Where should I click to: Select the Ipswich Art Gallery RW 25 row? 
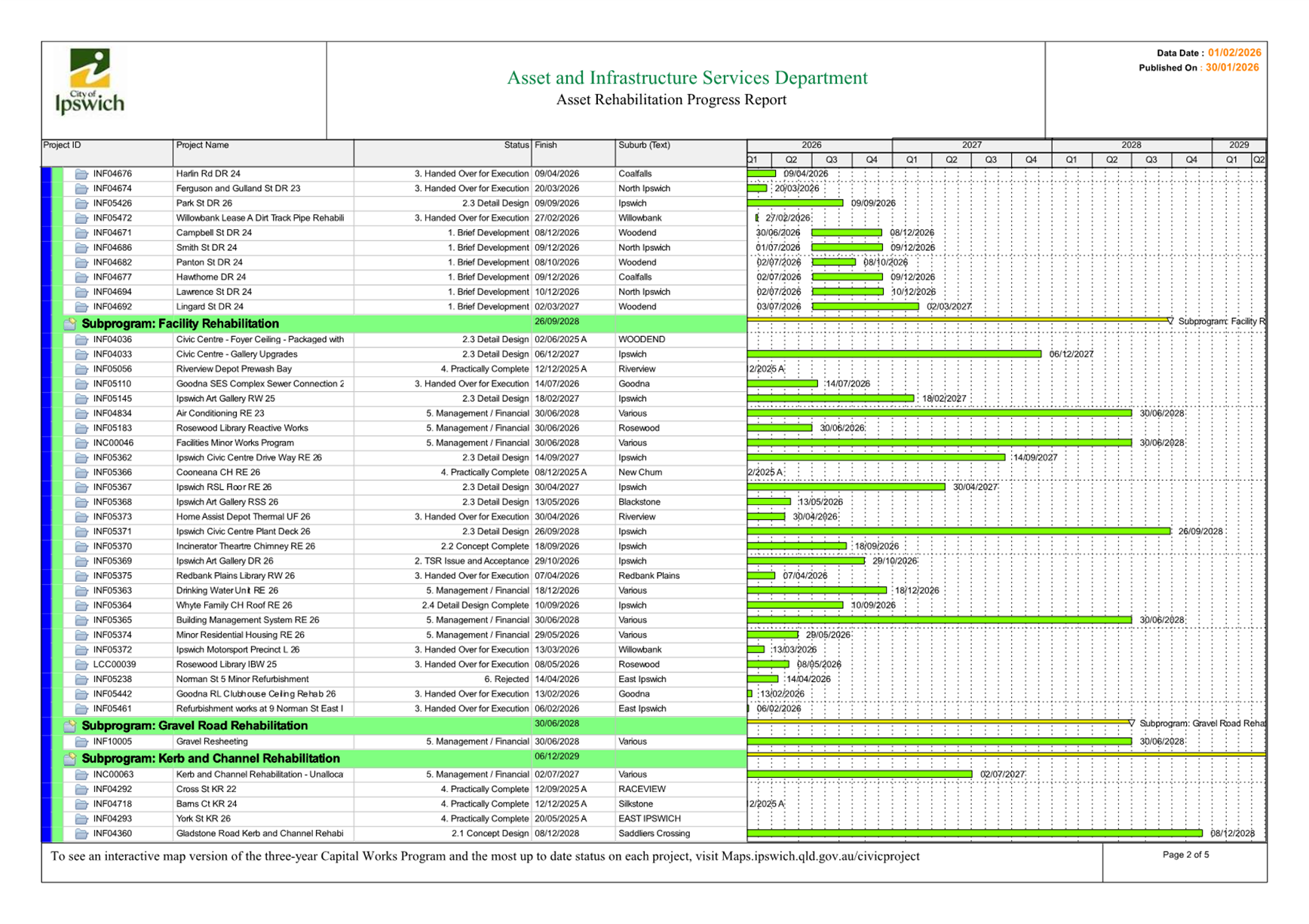tap(225, 399)
